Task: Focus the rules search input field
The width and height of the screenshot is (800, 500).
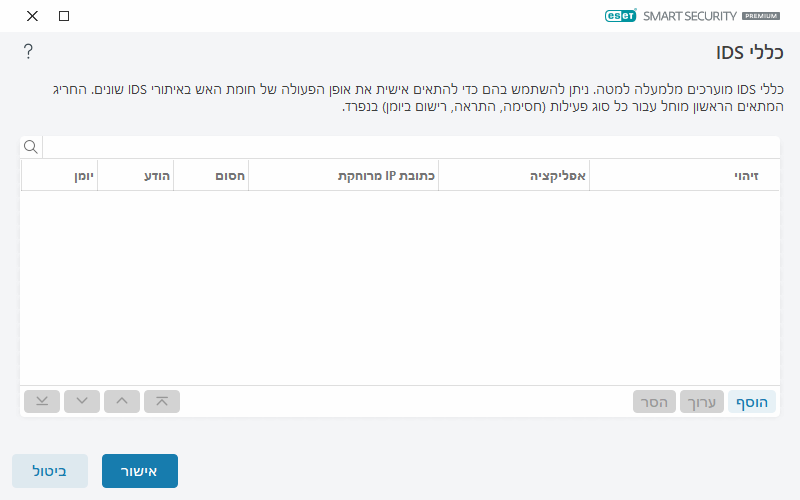Action: (x=410, y=147)
